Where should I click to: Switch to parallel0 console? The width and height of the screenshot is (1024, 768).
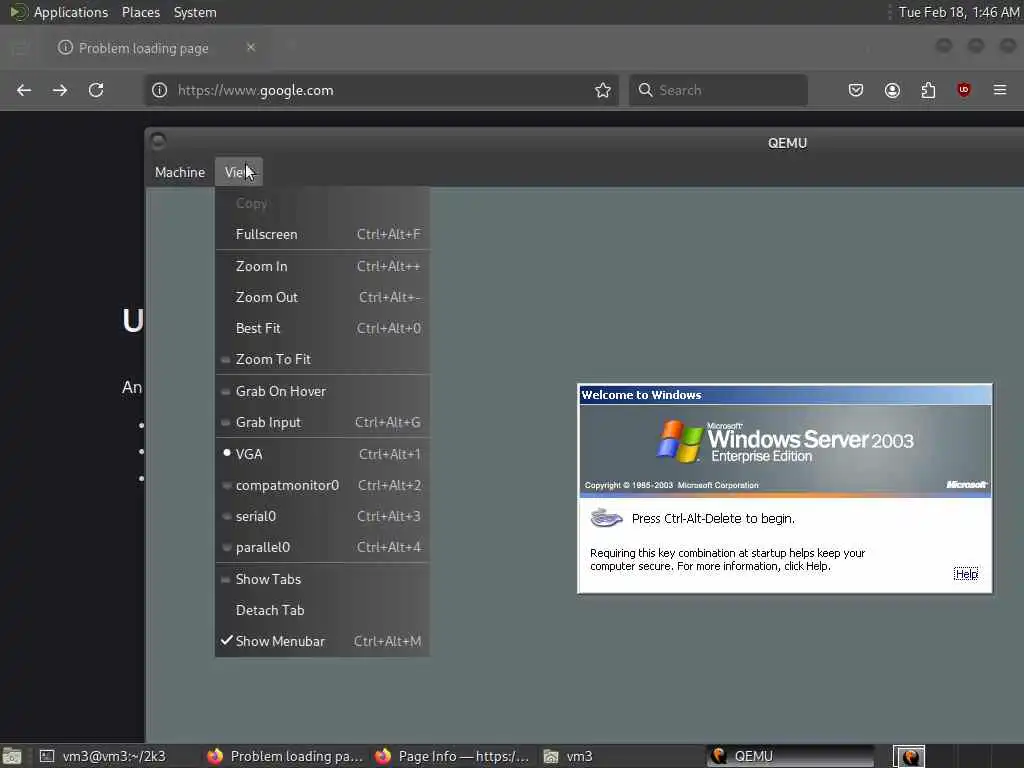click(322, 547)
